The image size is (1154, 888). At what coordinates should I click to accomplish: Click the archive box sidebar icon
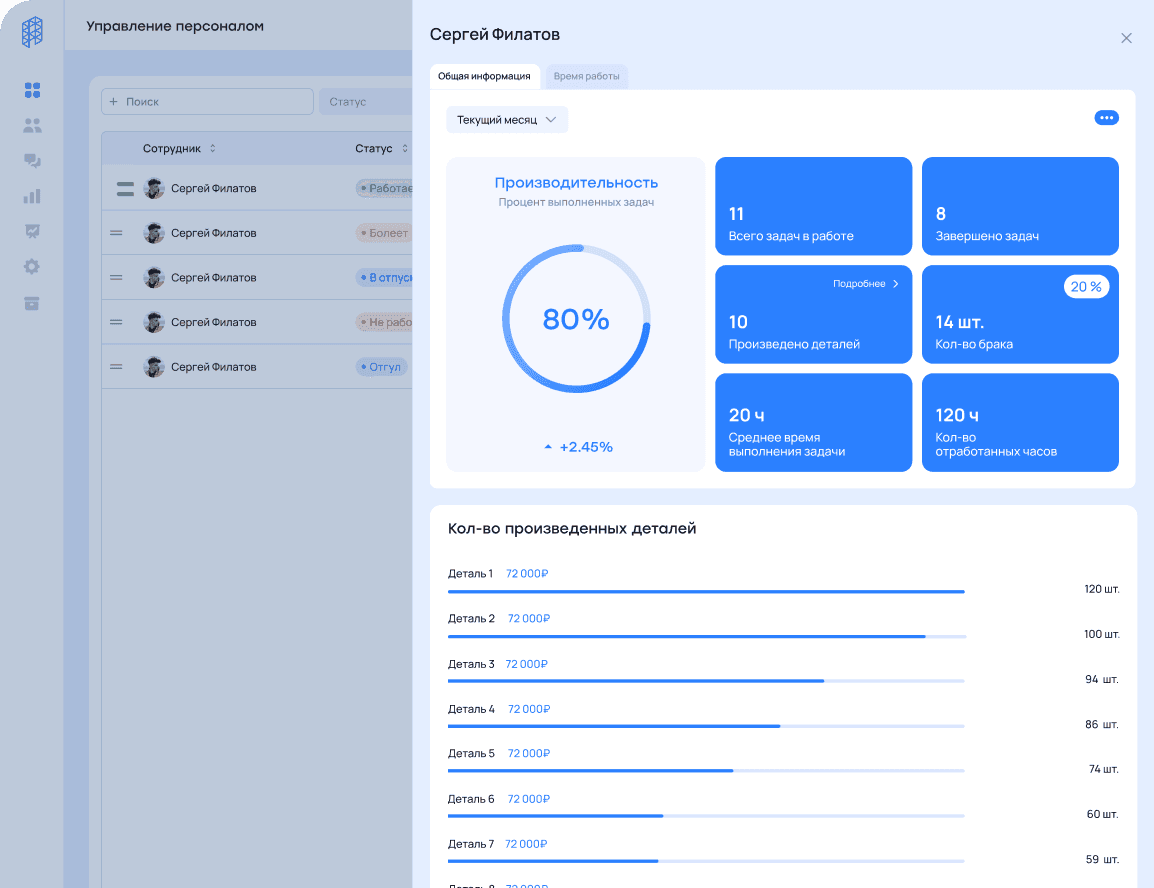[x=32, y=303]
